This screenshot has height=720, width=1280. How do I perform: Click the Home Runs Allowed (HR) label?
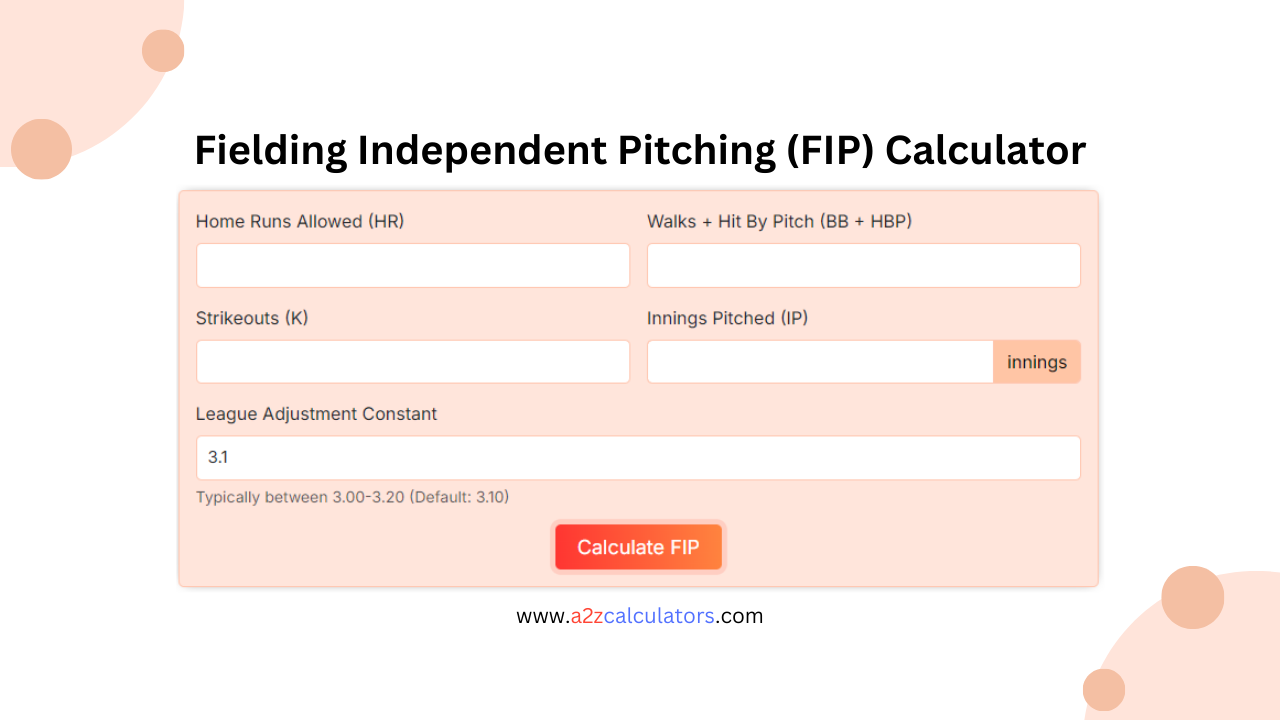click(x=299, y=221)
